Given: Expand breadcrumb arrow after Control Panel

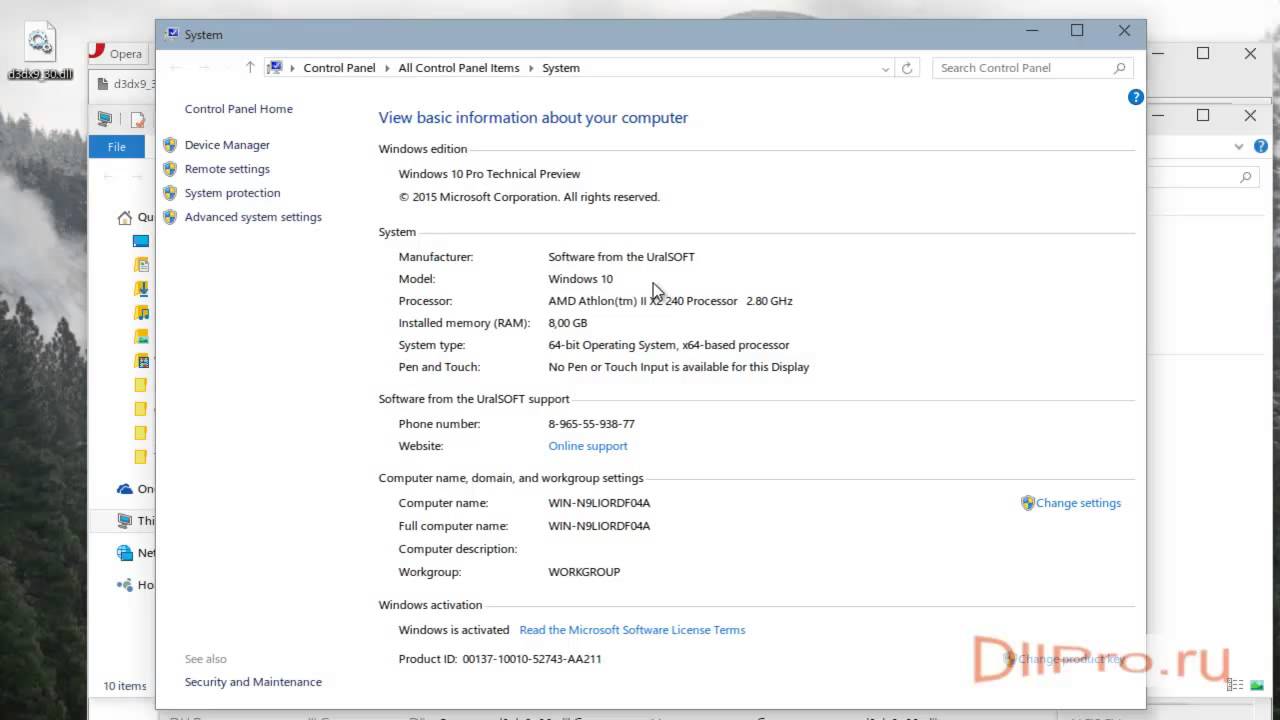Looking at the screenshot, I should (x=387, y=68).
